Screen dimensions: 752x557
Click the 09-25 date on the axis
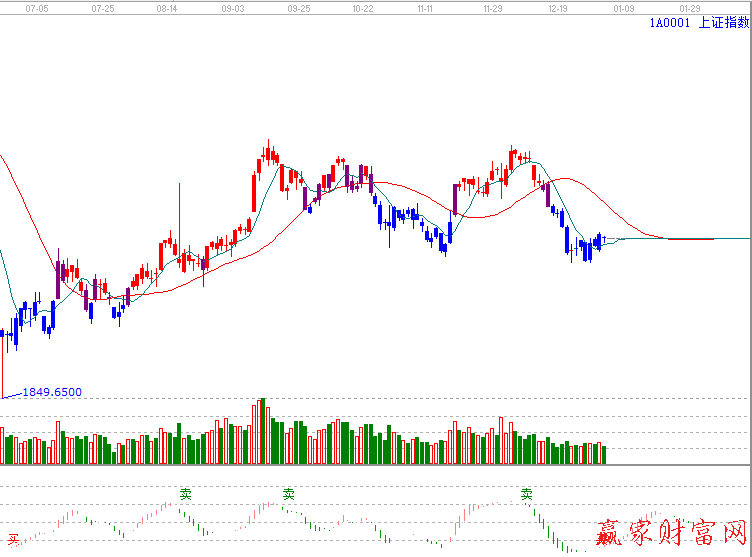point(298,7)
